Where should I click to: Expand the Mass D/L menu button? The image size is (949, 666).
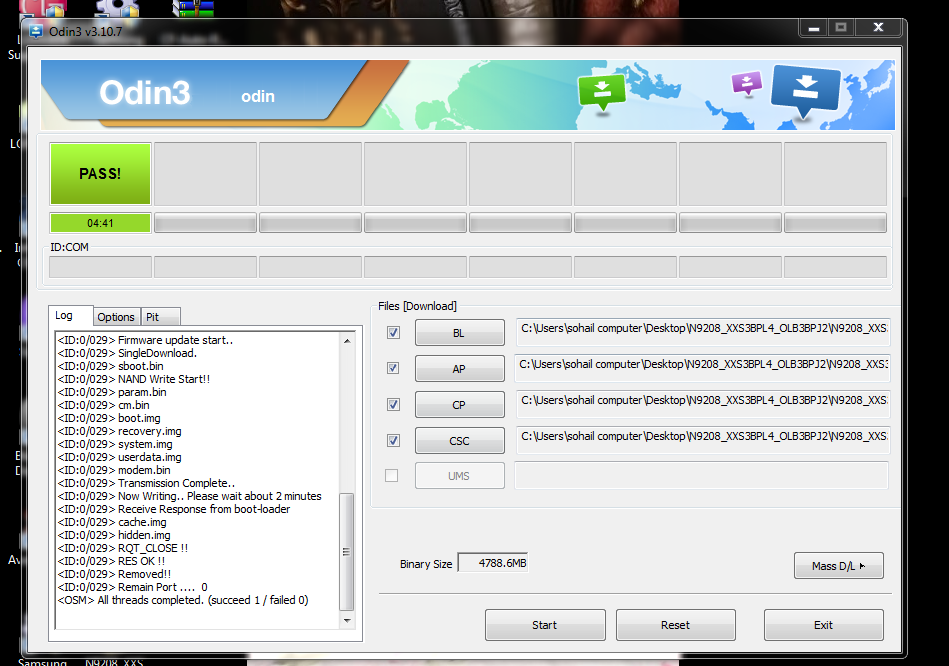click(x=838, y=565)
